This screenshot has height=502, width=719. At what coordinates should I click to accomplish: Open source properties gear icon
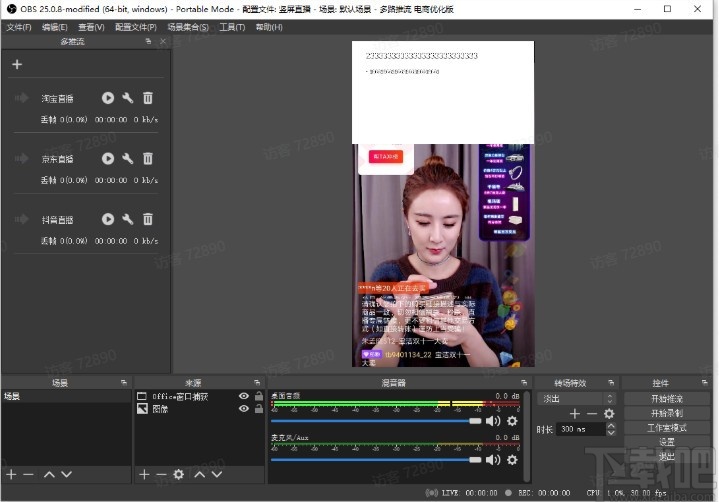[x=179, y=474]
